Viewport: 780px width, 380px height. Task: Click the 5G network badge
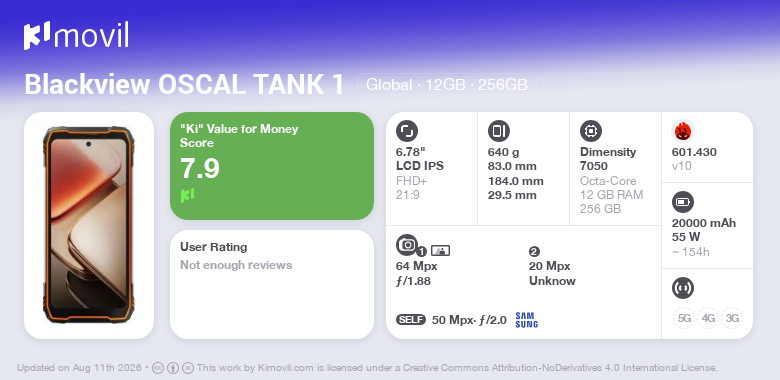(x=684, y=318)
